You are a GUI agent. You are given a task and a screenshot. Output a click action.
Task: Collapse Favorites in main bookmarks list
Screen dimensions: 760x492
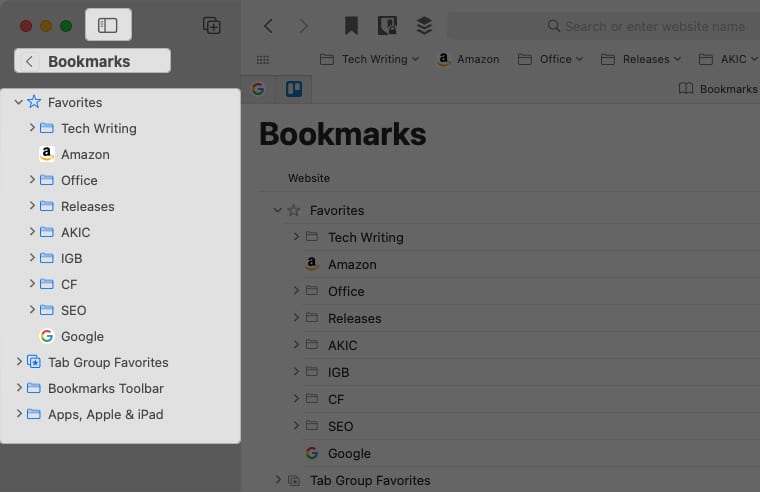click(x=277, y=210)
